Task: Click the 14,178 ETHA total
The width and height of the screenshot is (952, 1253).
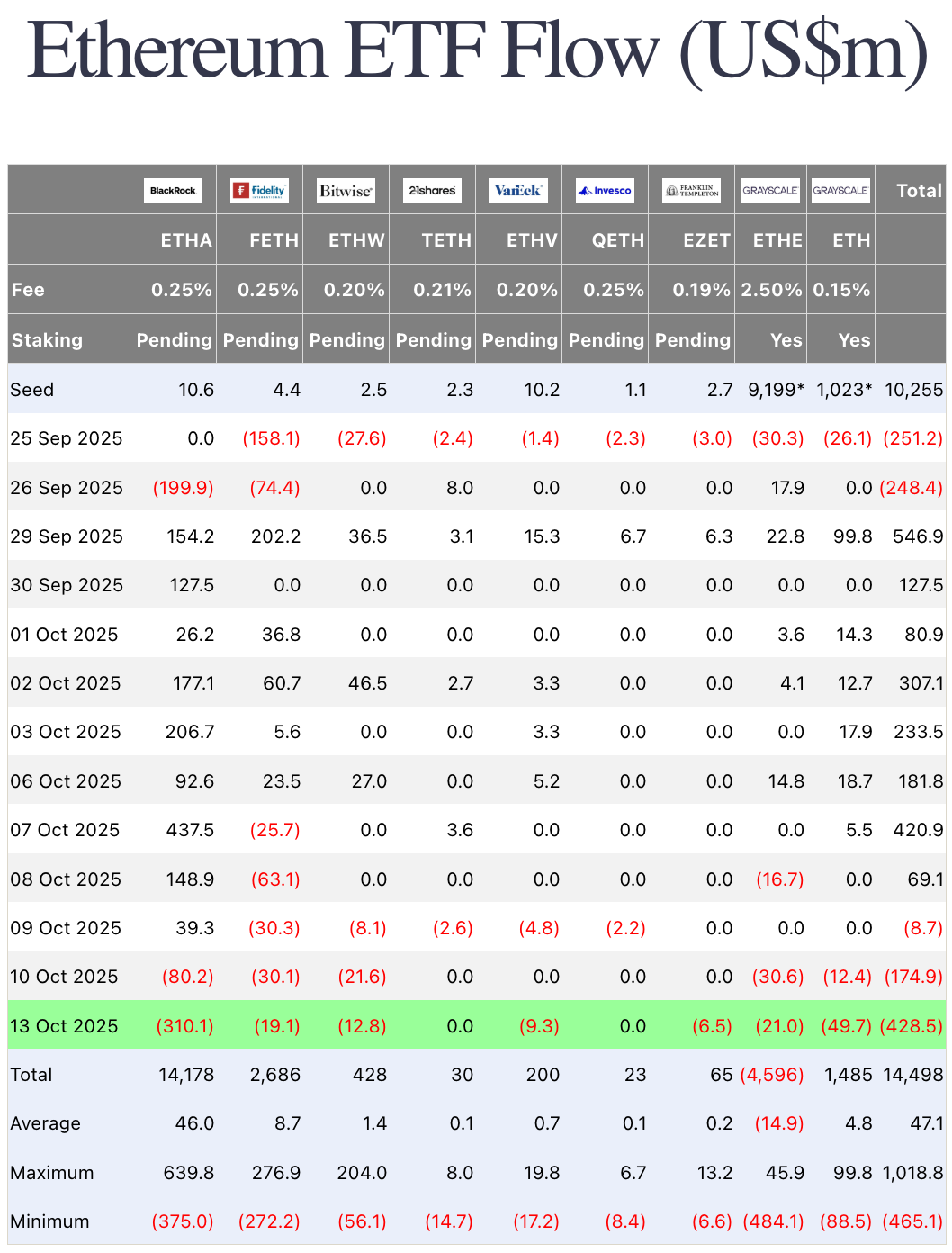Action: [186, 1075]
